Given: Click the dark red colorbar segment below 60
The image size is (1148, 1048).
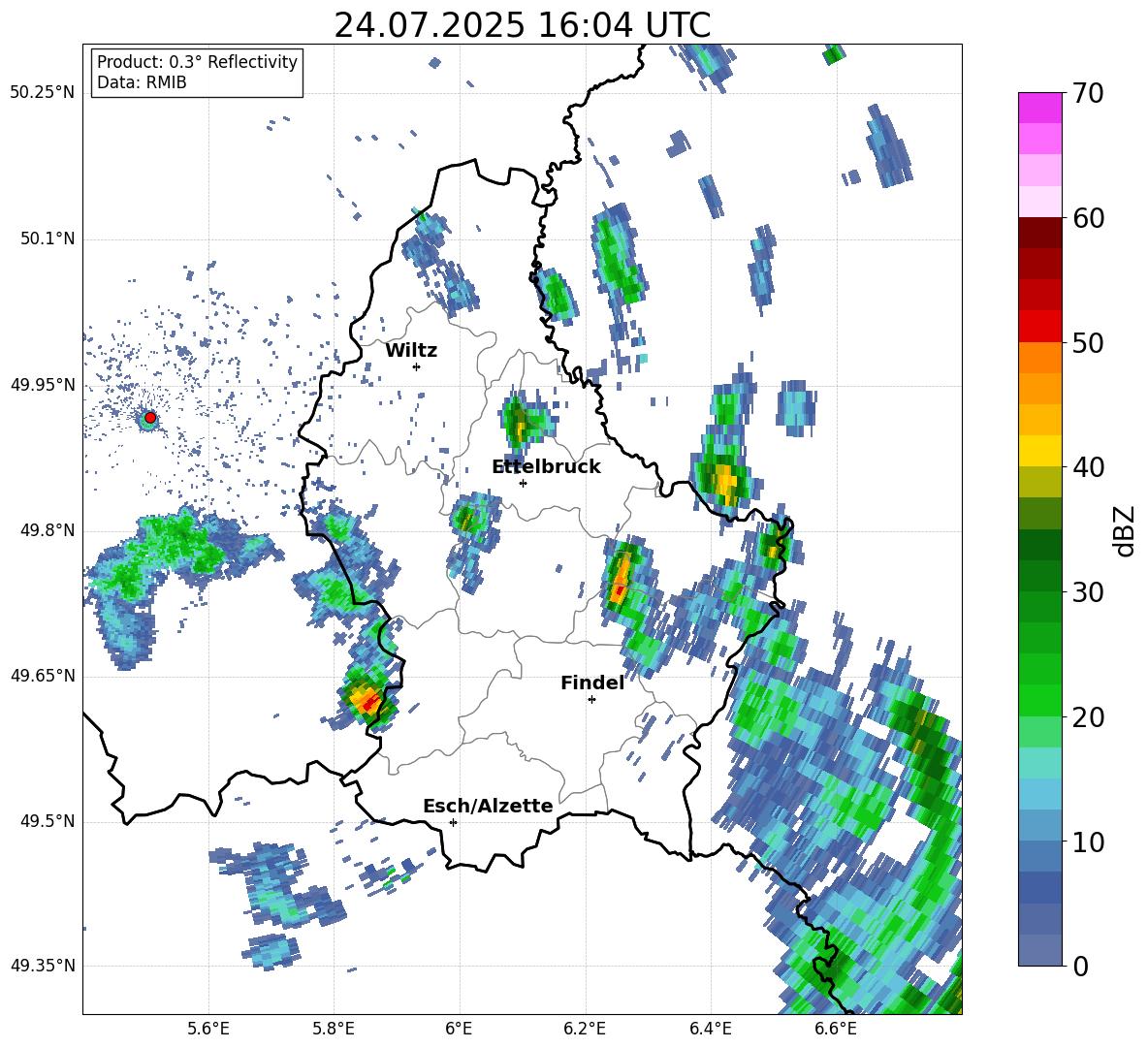Looking at the screenshot, I should click(1039, 233).
